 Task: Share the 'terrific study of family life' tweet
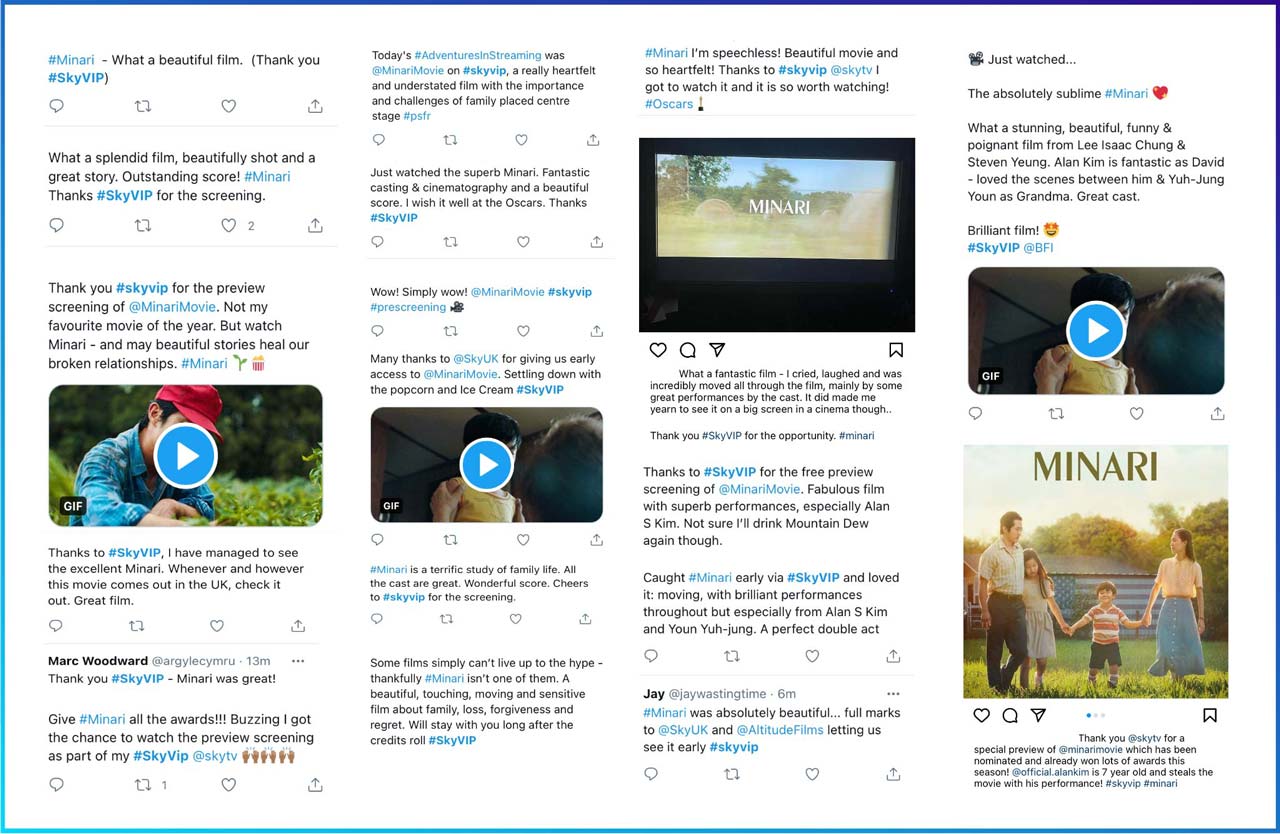pyautogui.click(x=585, y=619)
